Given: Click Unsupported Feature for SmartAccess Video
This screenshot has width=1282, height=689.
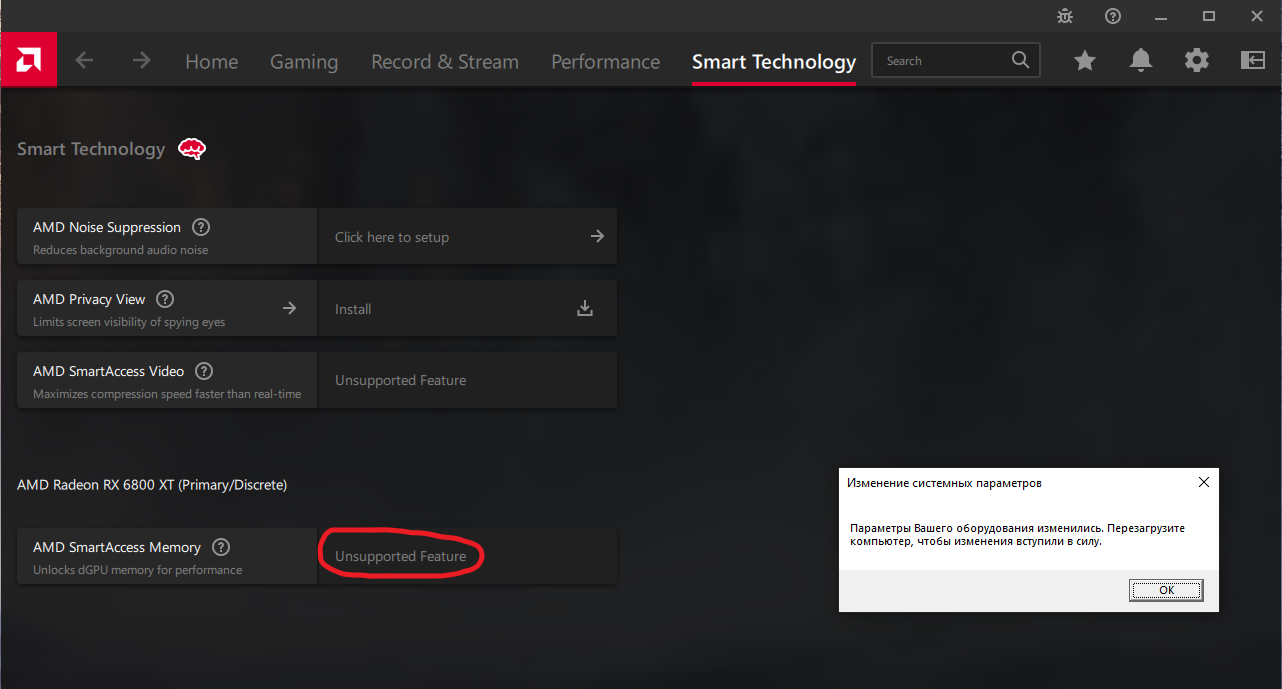Looking at the screenshot, I should (x=400, y=380).
